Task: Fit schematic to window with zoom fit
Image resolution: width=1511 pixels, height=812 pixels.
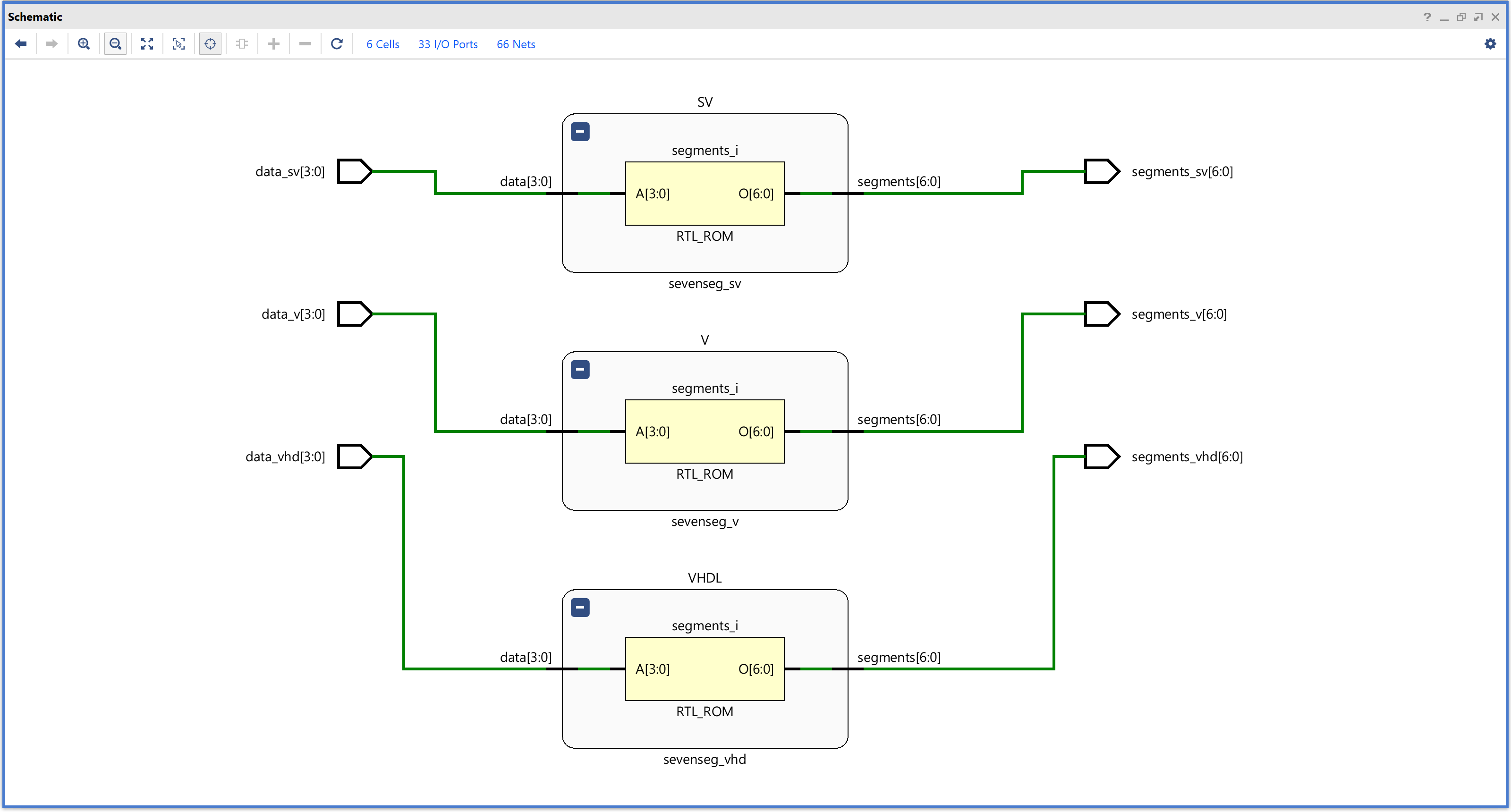Action: coord(147,44)
